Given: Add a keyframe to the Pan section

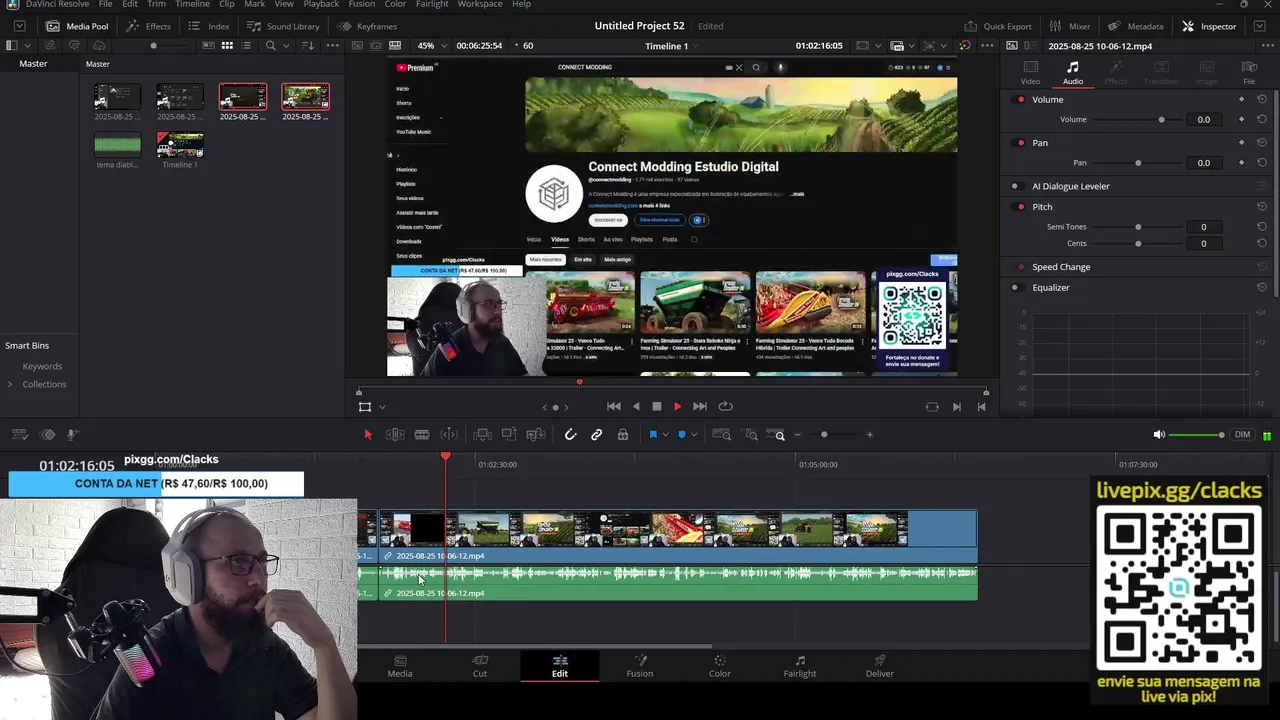Looking at the screenshot, I should coord(1241,142).
